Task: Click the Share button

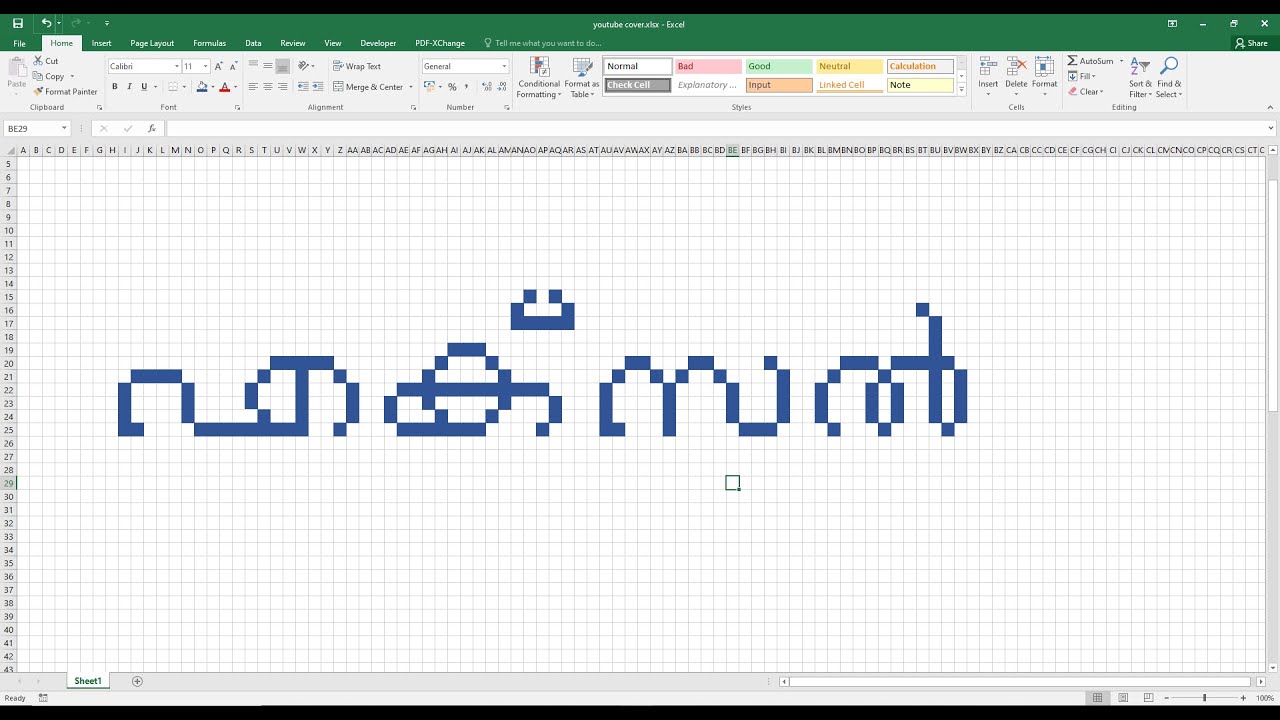Action: tap(1251, 43)
